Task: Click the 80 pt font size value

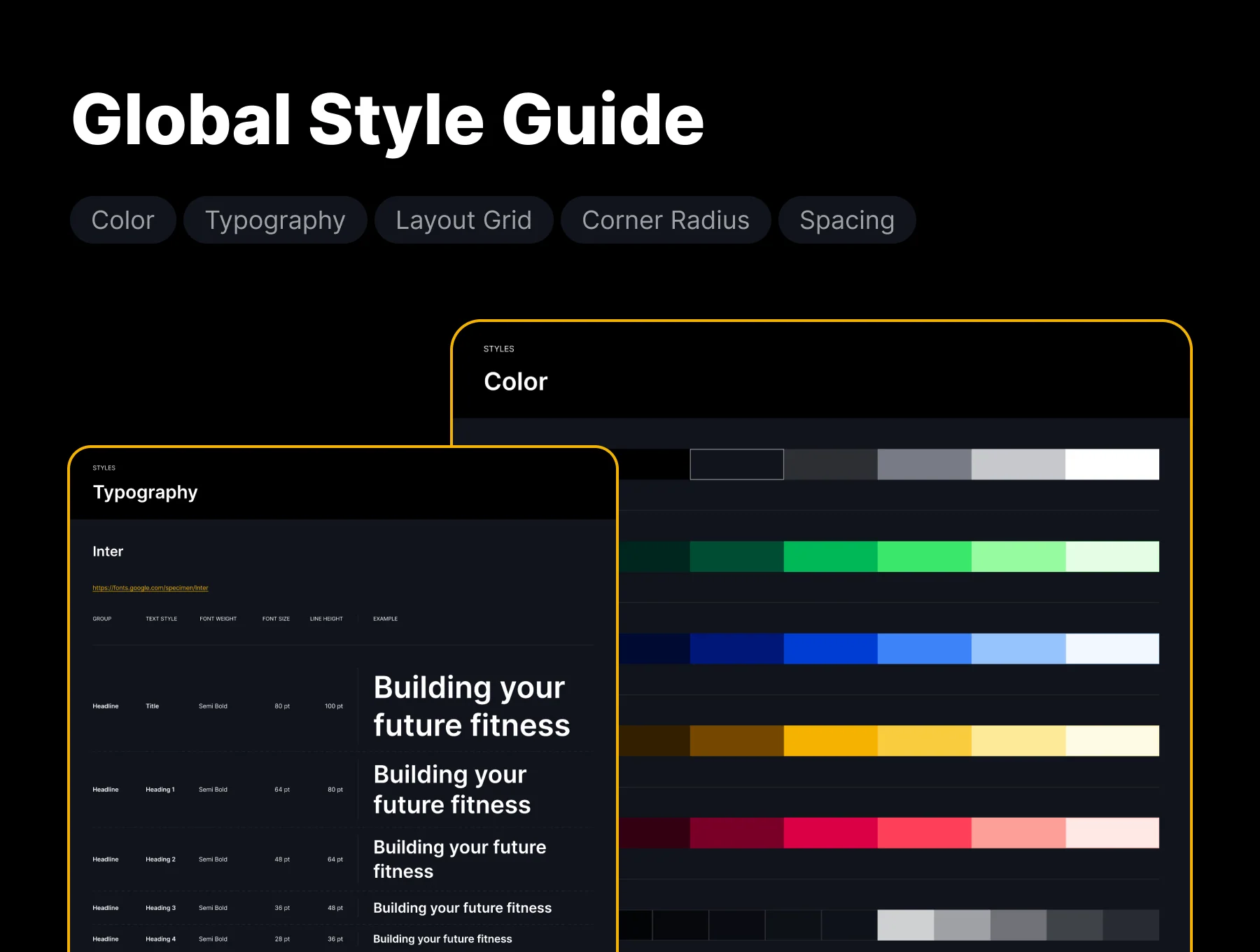Action: click(282, 706)
